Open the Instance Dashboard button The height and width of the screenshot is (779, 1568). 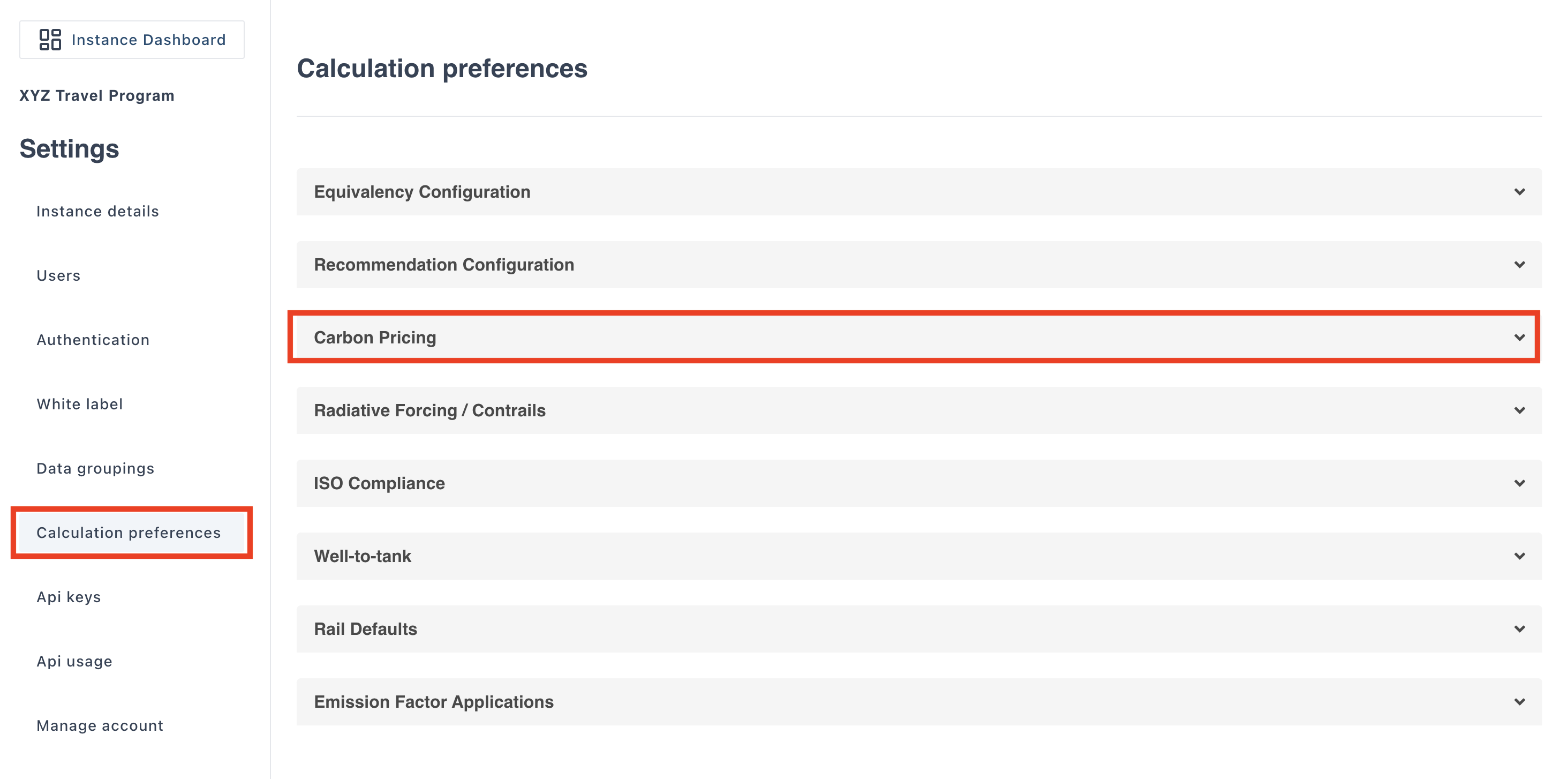pyautogui.click(x=132, y=40)
